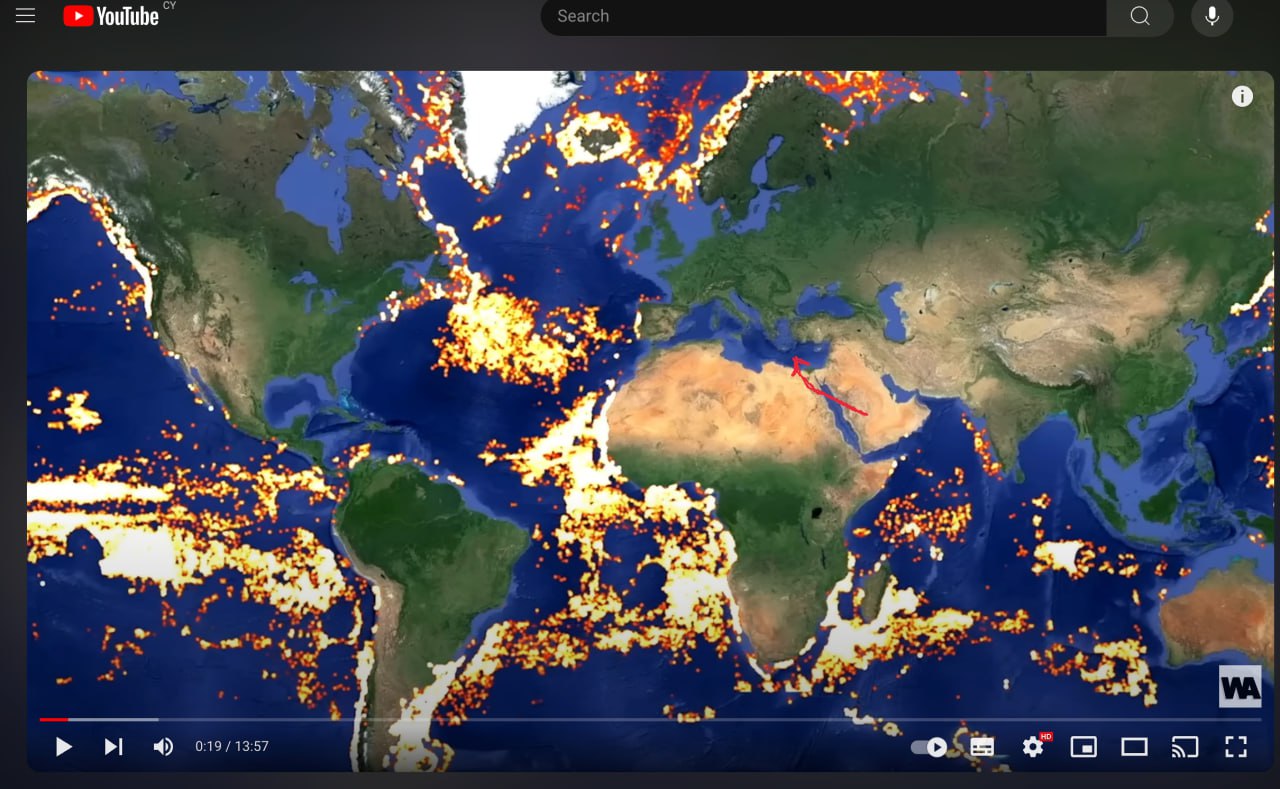Screen dimensions: 1280x789
Task: Open the video info card icon
Action: tap(1242, 96)
